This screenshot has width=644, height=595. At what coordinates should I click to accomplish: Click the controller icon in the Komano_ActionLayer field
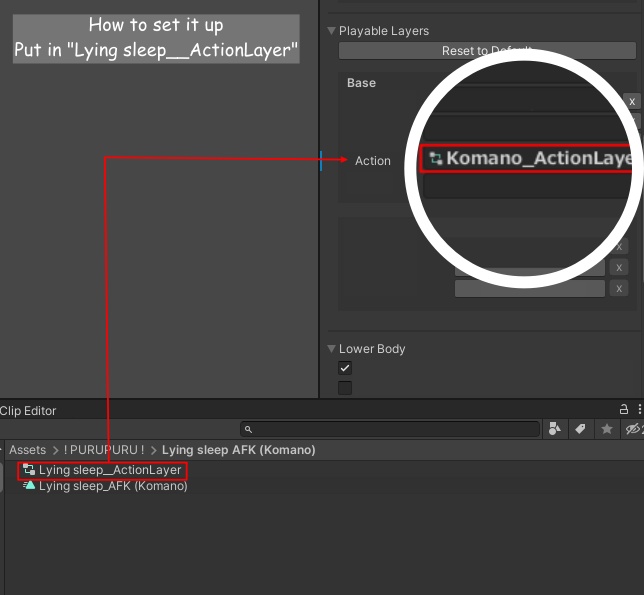coord(435,159)
